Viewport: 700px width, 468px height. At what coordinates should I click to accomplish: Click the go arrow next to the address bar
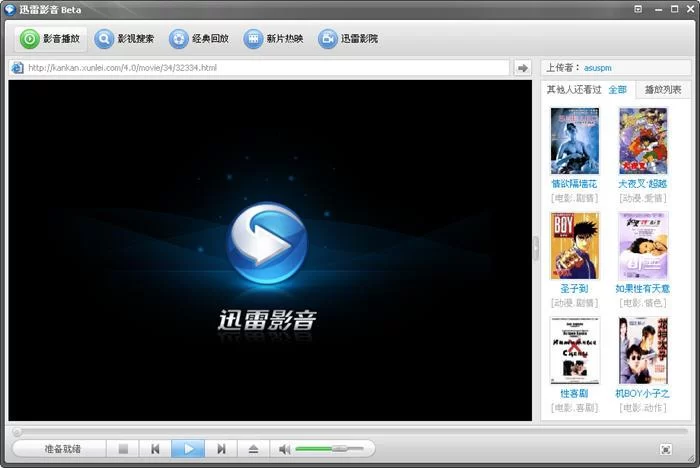click(522, 68)
